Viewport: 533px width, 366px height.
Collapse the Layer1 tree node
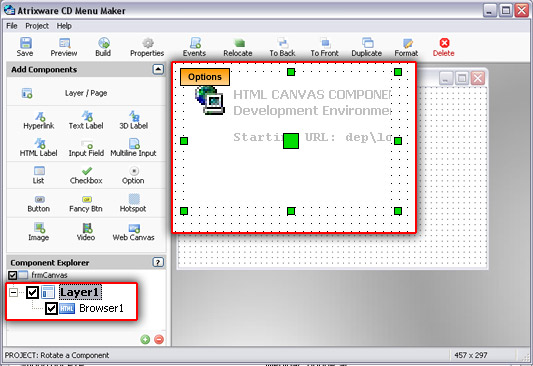pyautogui.click(x=13, y=292)
